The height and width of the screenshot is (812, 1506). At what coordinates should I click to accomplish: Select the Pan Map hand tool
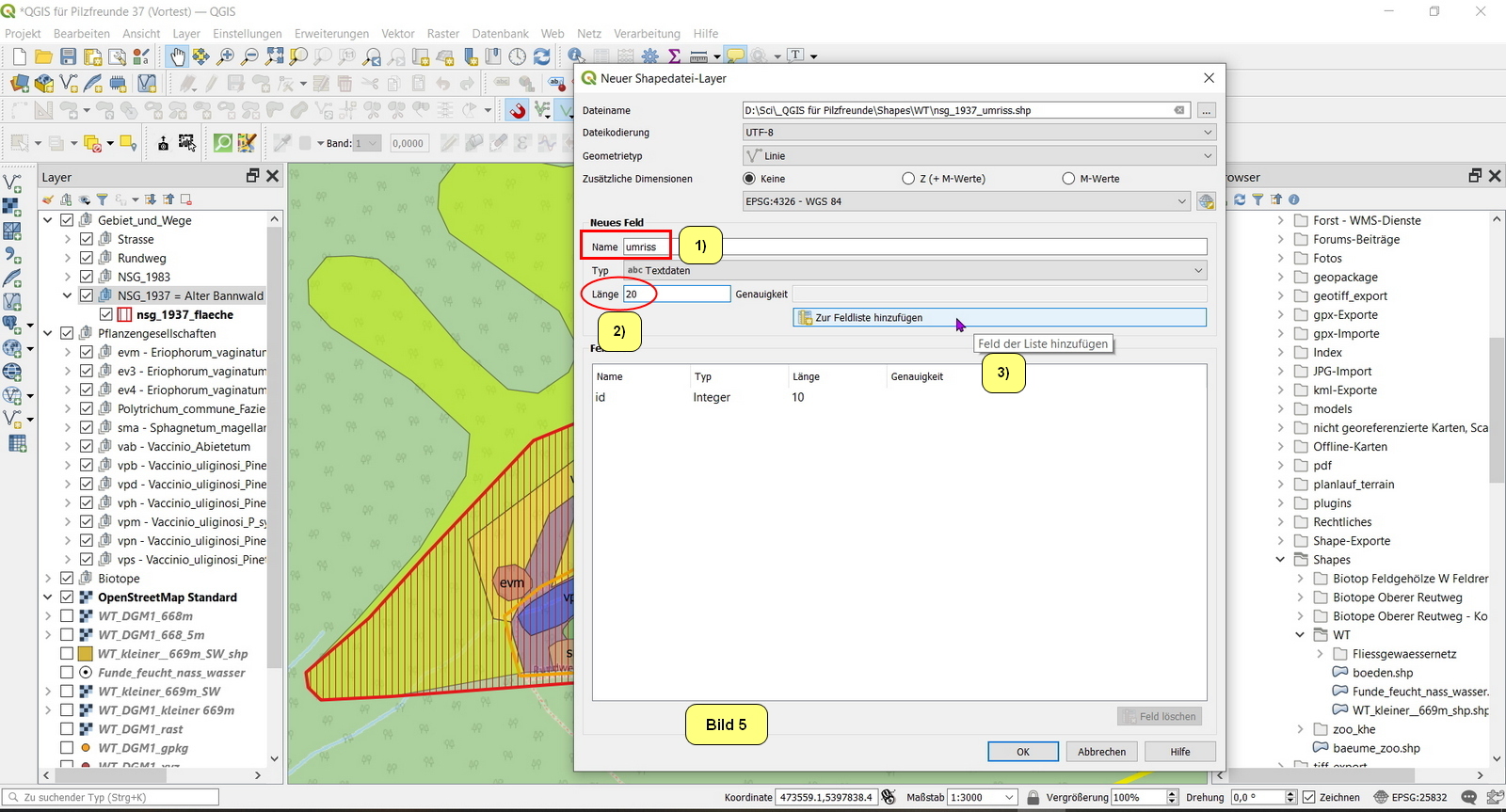coord(177,56)
